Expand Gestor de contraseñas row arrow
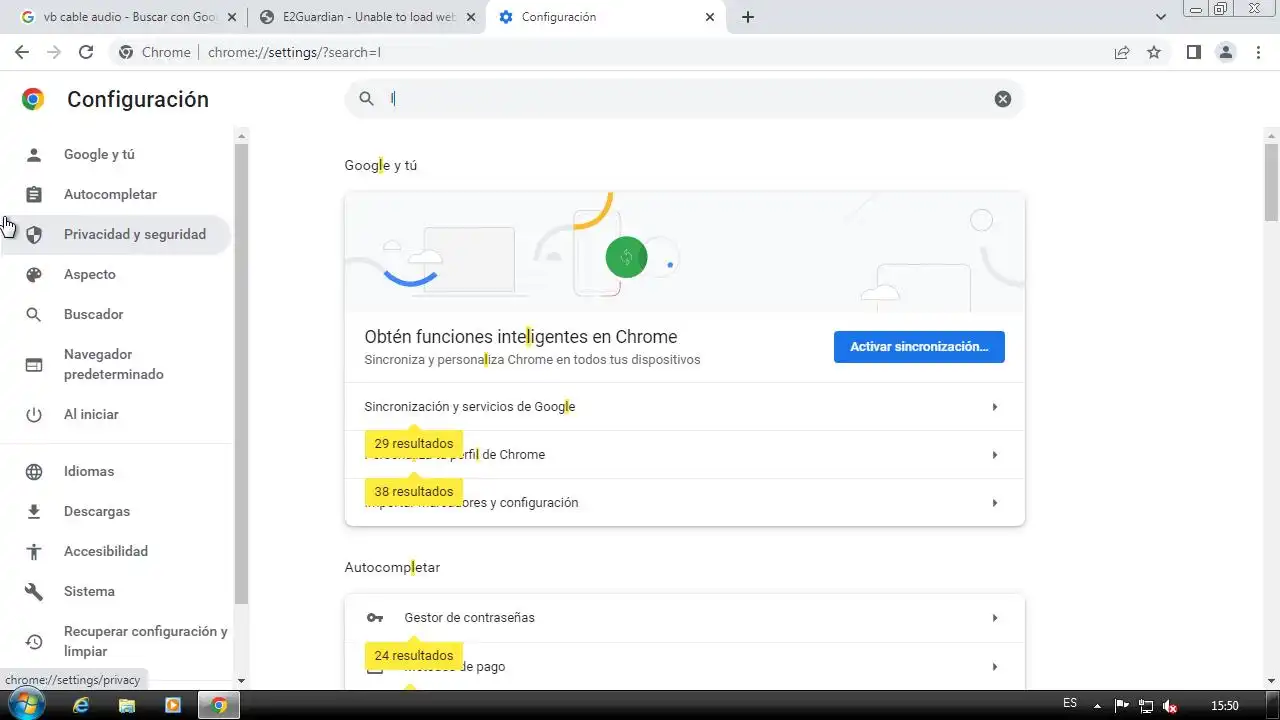Screen dimensions: 1280x720 (995, 618)
